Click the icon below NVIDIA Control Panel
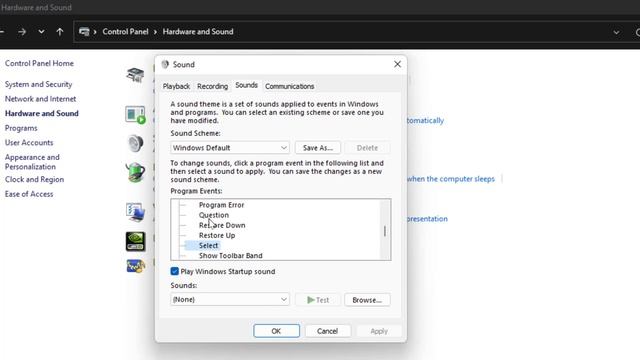The width and height of the screenshot is (640, 360). [135, 266]
